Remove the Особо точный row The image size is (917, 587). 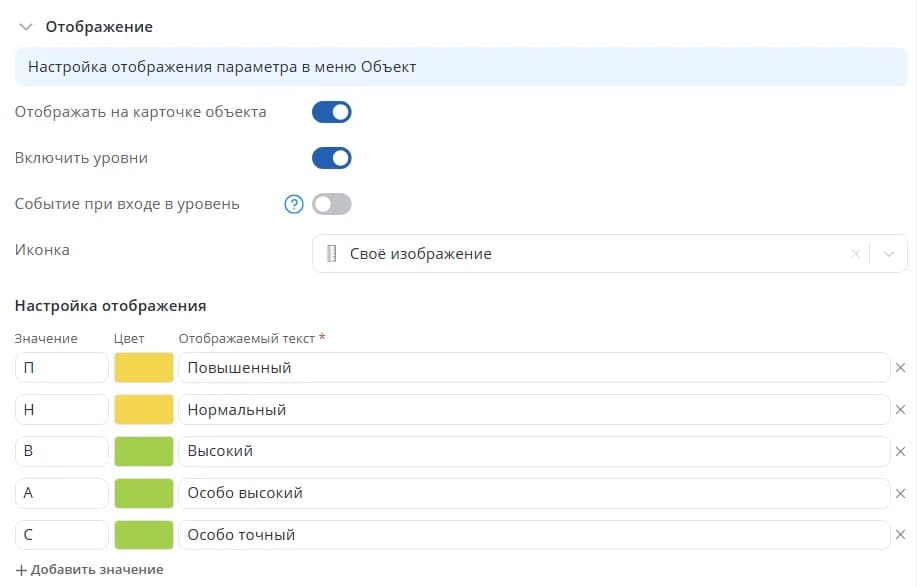tap(901, 535)
